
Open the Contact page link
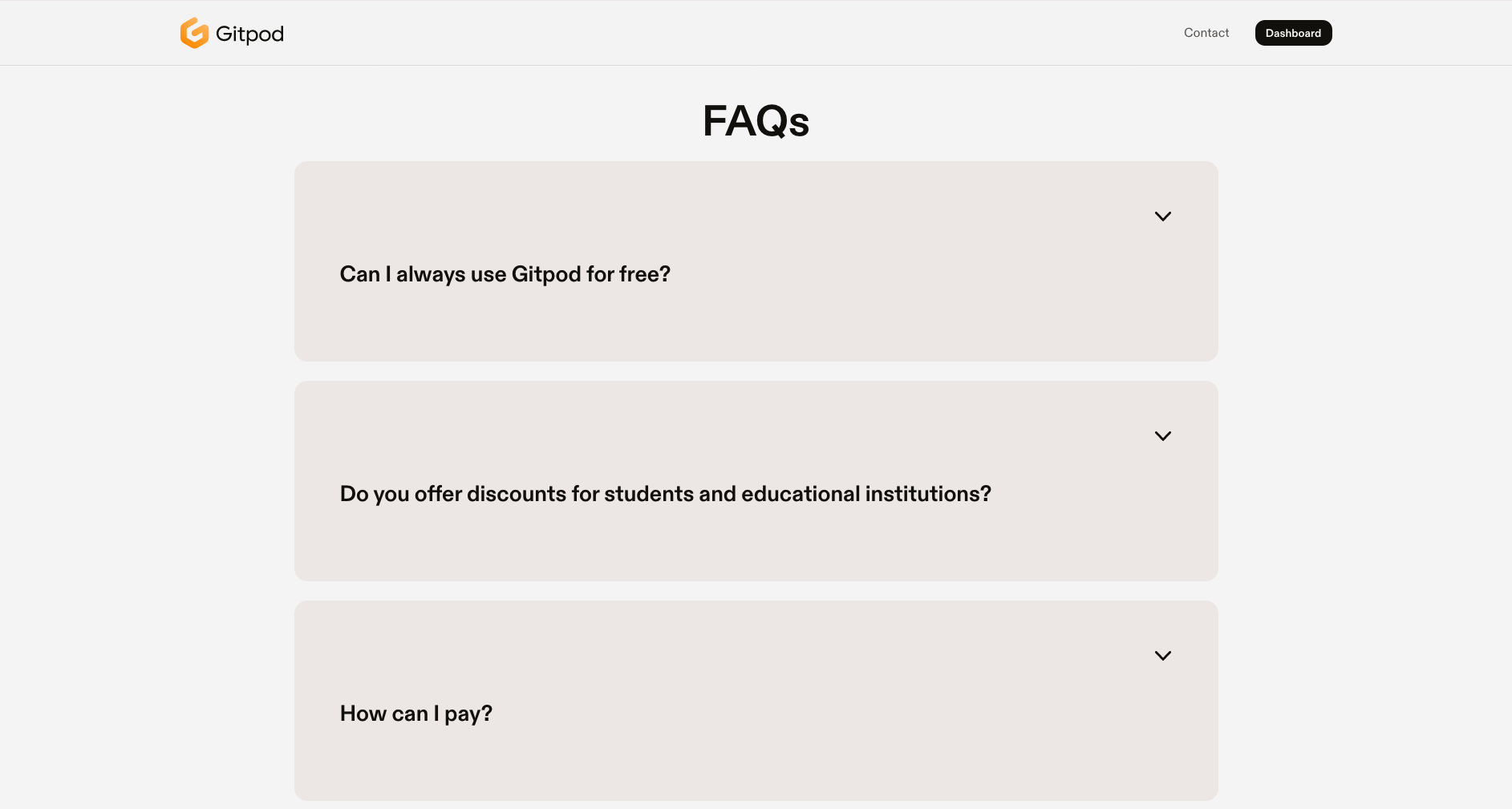[1206, 33]
